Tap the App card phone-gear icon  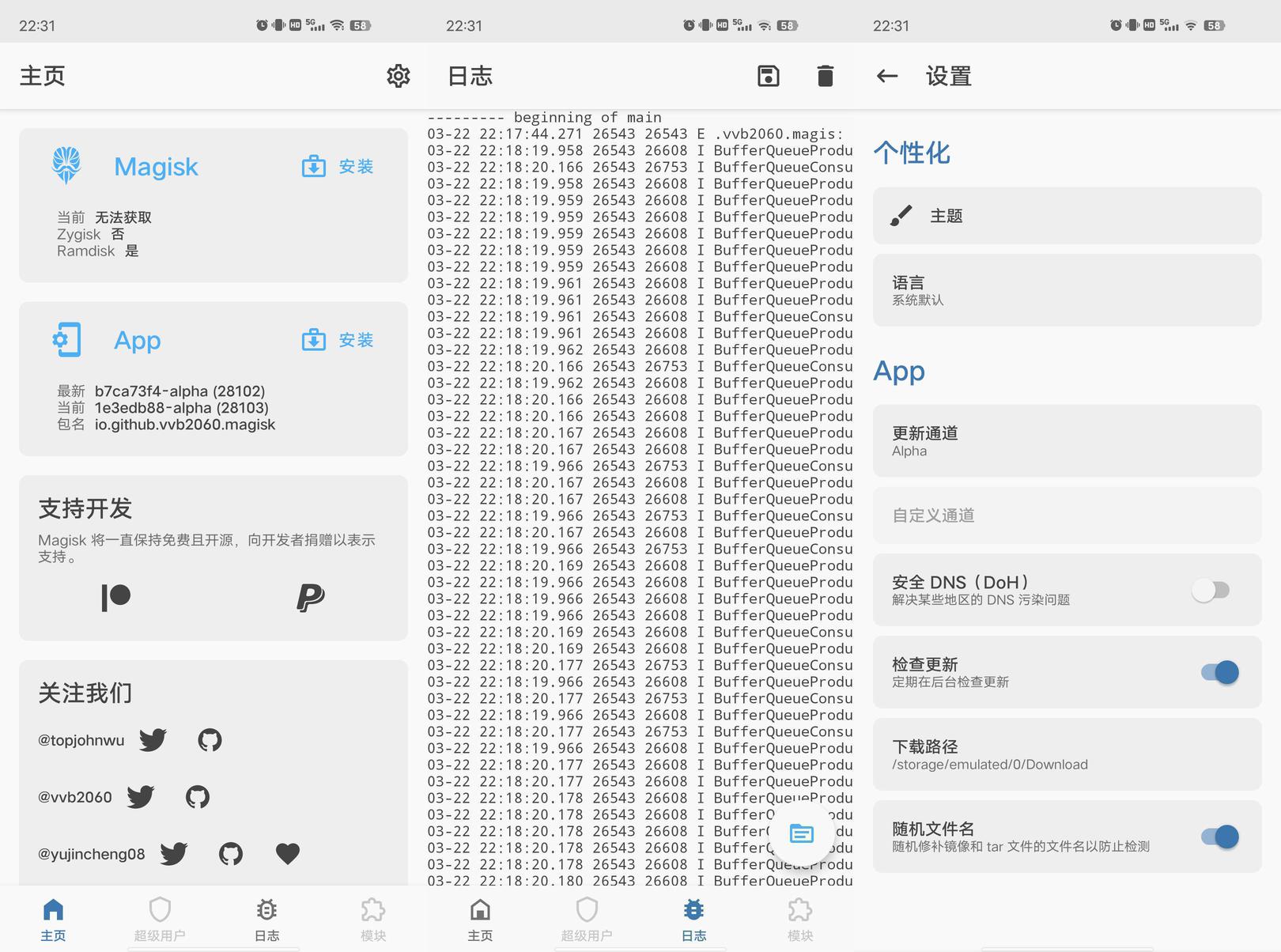point(66,340)
